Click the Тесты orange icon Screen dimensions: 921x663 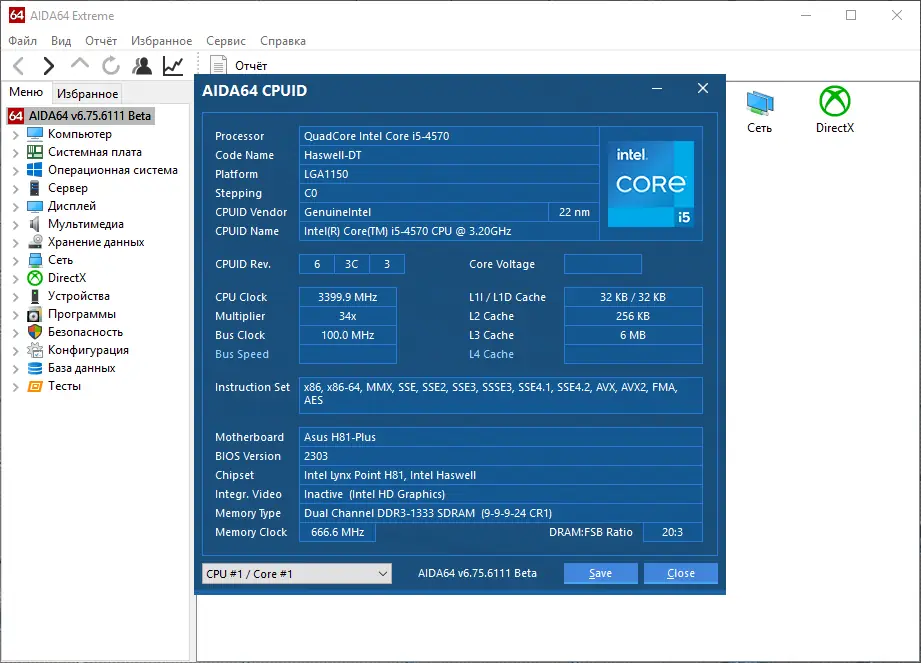tap(35, 386)
